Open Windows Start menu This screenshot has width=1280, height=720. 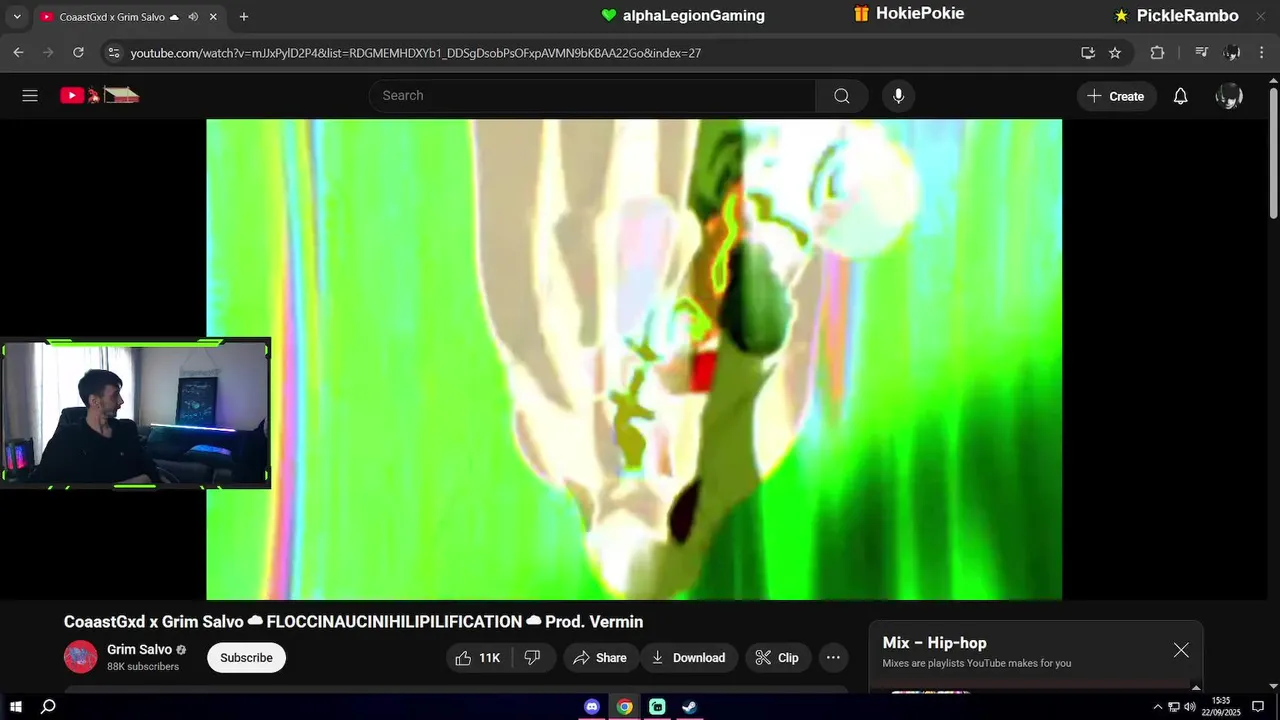tap(16, 707)
